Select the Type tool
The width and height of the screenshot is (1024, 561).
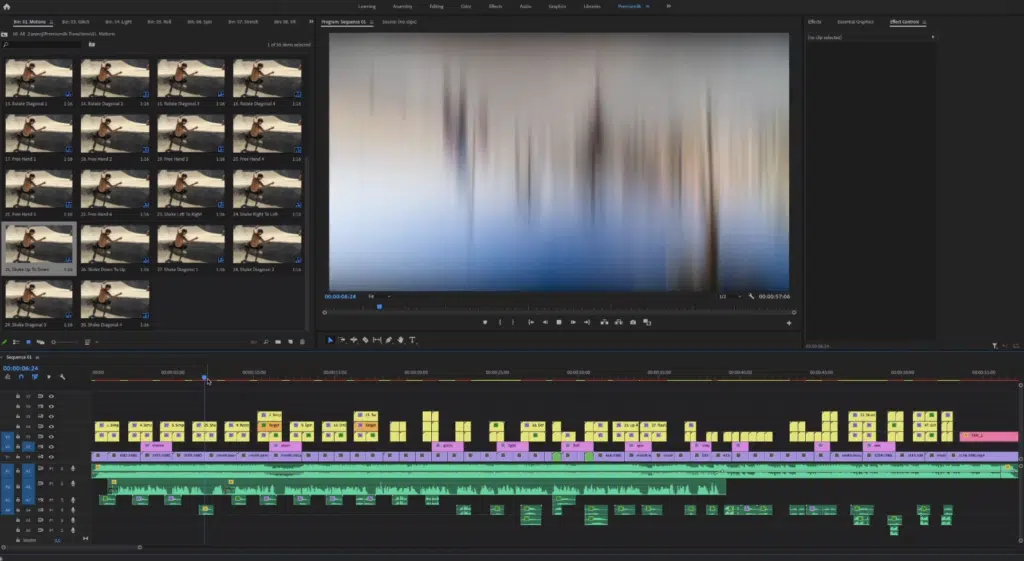412,340
